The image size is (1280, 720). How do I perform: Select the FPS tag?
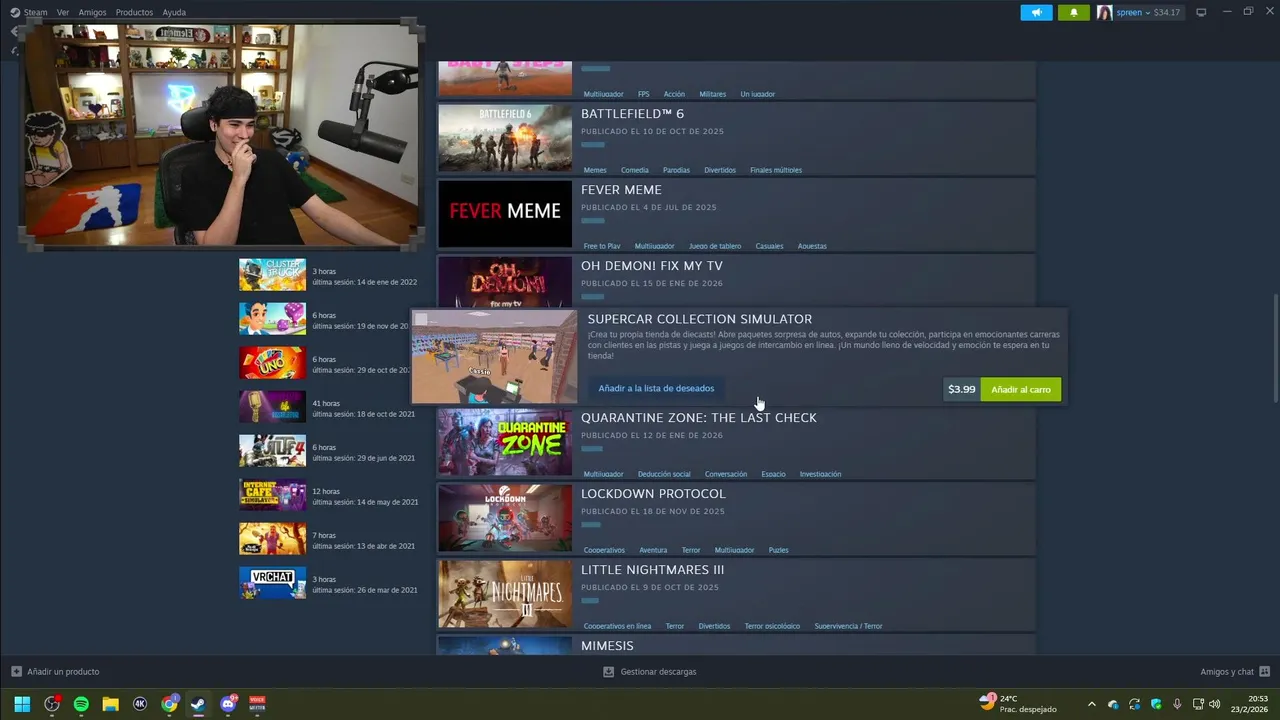(x=643, y=94)
